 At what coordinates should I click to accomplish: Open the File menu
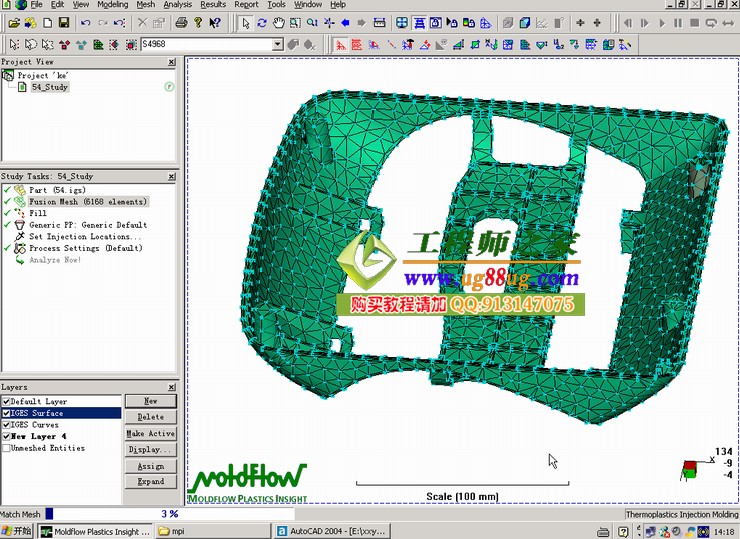coord(36,5)
